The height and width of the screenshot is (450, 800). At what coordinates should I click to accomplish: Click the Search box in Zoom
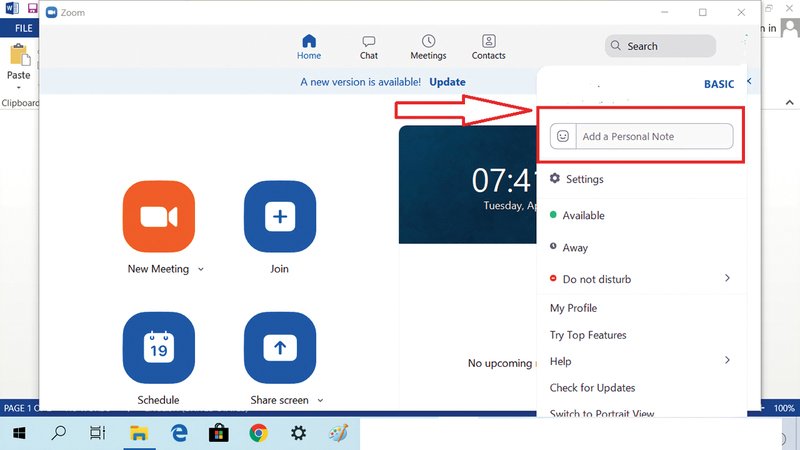pyautogui.click(x=661, y=46)
